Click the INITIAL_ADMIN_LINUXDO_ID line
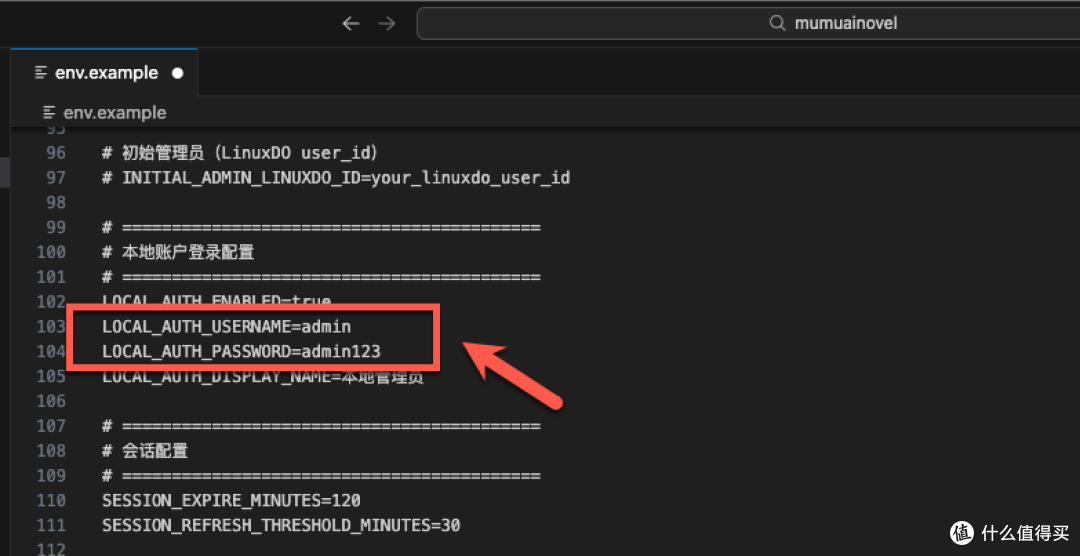Screen dimensions: 1080x556 pyautogui.click(x=336, y=178)
